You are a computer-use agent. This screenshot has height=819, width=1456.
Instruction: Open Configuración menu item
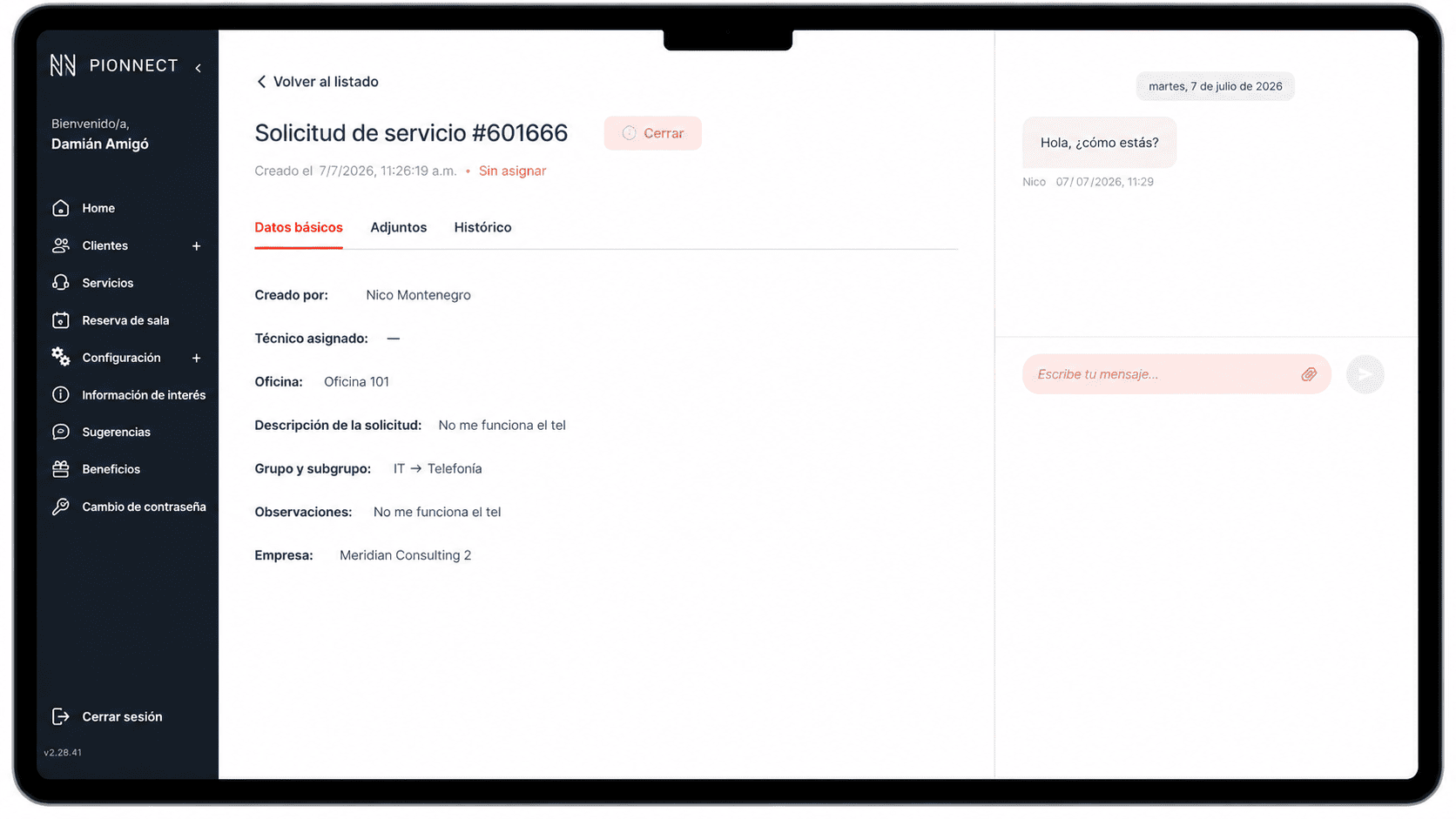(121, 358)
